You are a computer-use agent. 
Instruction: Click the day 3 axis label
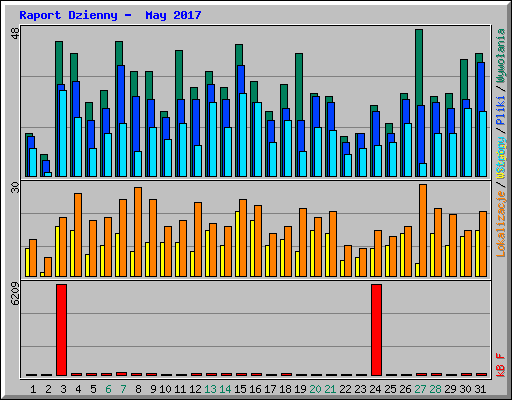click(63, 389)
